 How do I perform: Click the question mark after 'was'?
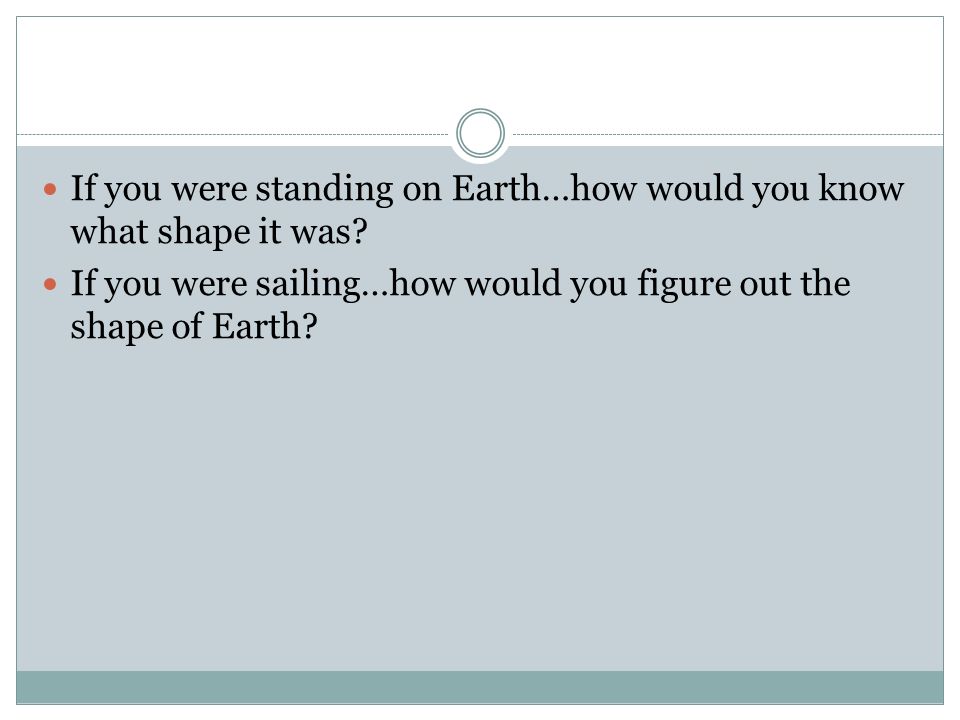(x=359, y=232)
